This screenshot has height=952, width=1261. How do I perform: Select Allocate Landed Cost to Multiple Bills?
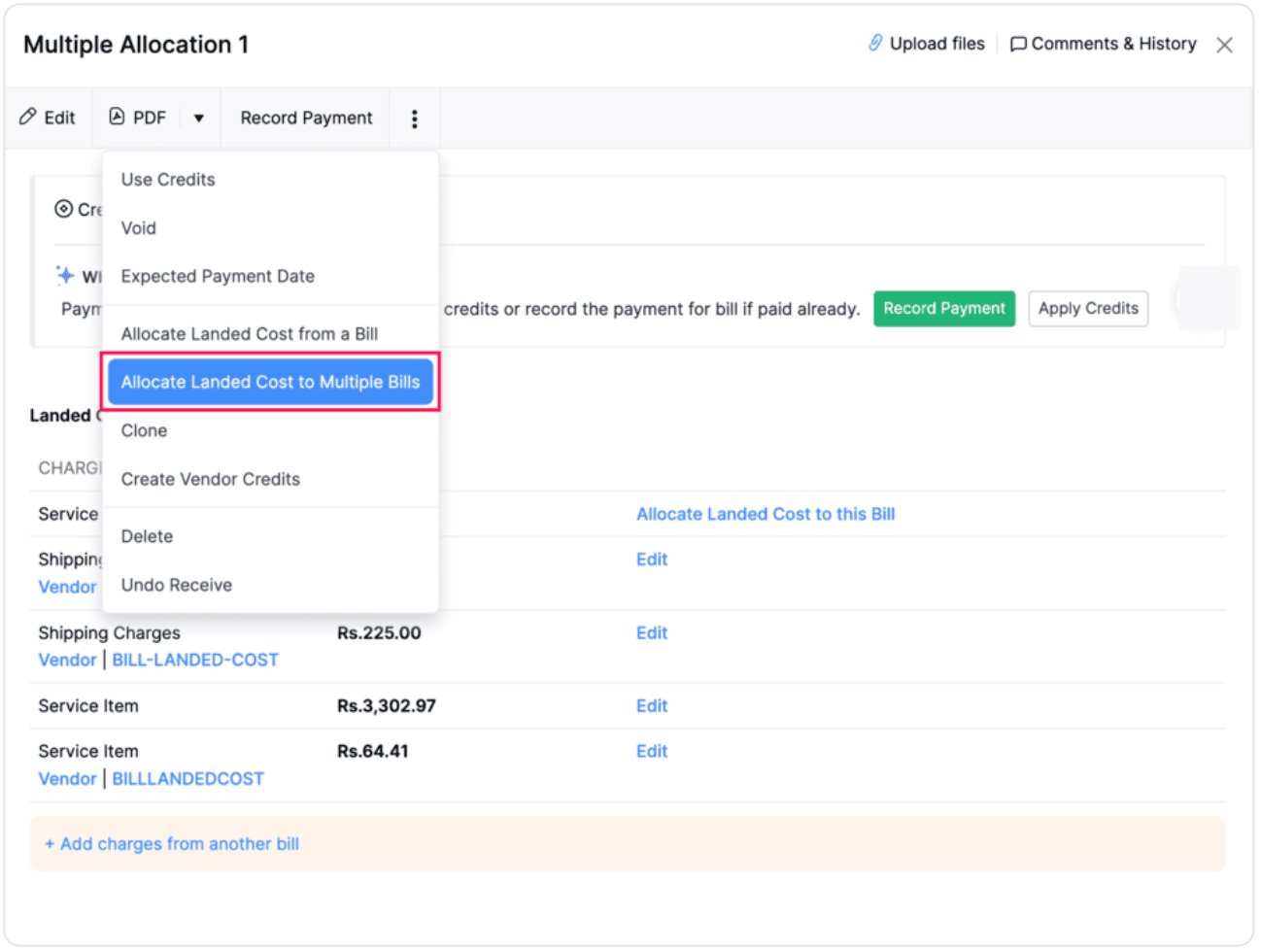click(x=270, y=382)
